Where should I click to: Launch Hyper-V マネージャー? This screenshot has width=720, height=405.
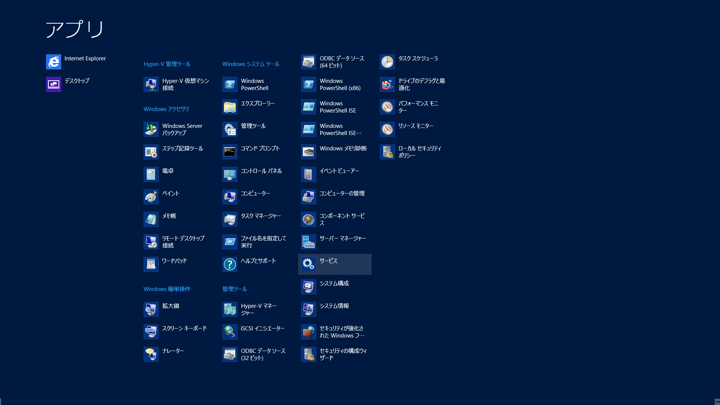pos(256,309)
